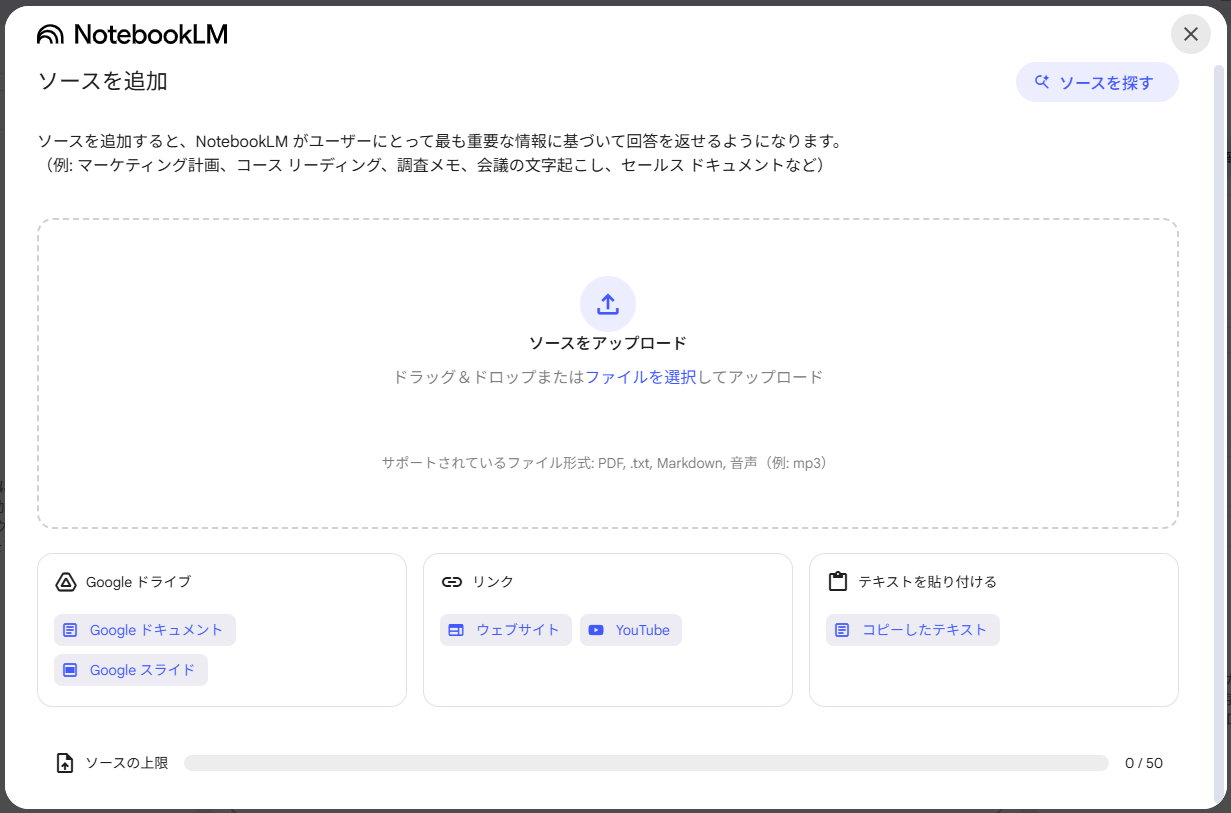Click the ソースの上限 label
Image resolution: width=1231 pixels, height=813 pixels.
127,763
